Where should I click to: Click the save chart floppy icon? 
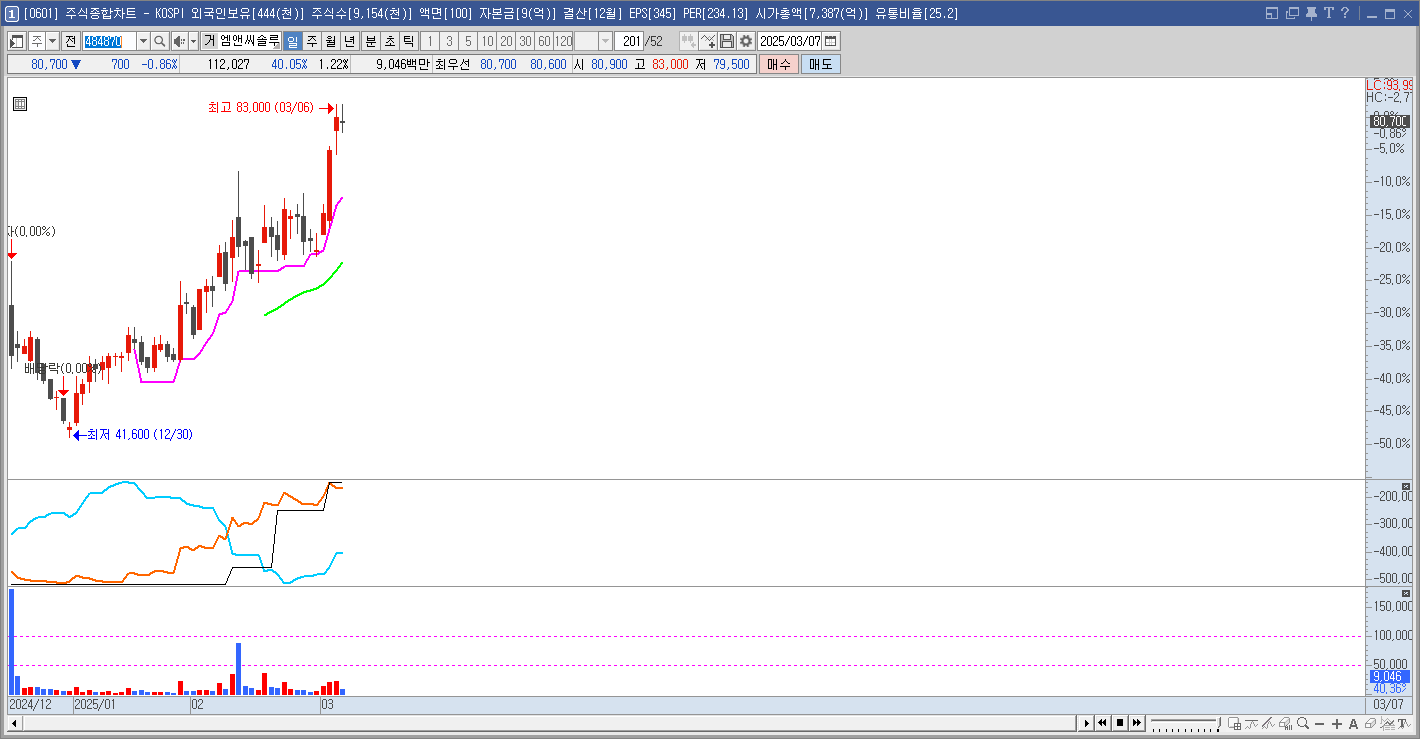point(727,41)
